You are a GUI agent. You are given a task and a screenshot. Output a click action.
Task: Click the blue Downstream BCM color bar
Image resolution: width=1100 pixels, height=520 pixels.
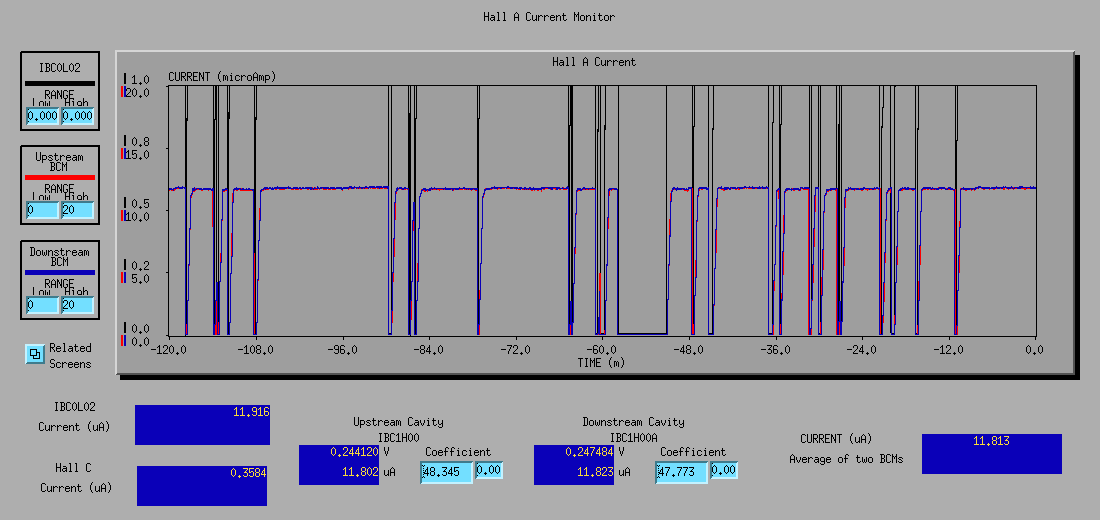click(x=60, y=272)
